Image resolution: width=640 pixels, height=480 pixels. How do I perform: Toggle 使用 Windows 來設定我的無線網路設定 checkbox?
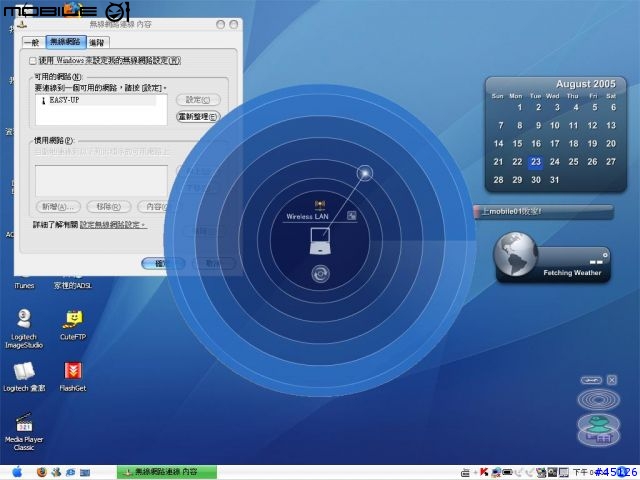click(x=33, y=61)
